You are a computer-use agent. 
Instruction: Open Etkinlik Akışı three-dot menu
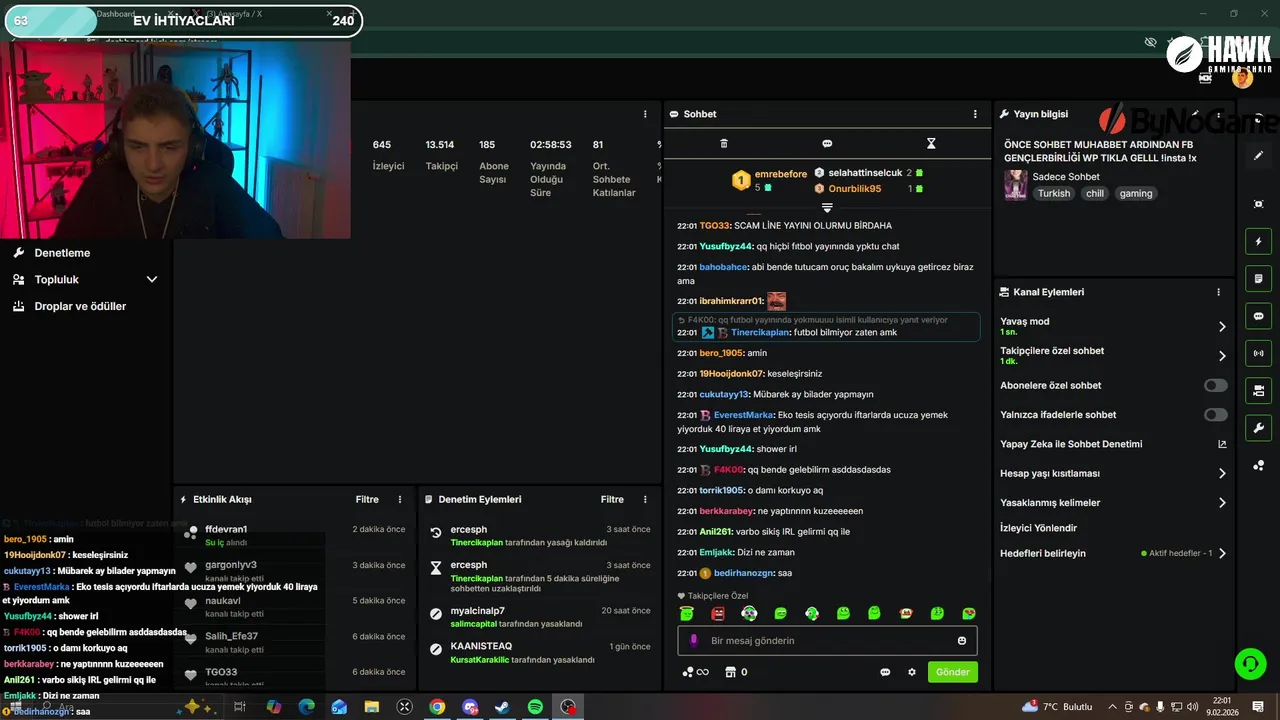click(400, 499)
